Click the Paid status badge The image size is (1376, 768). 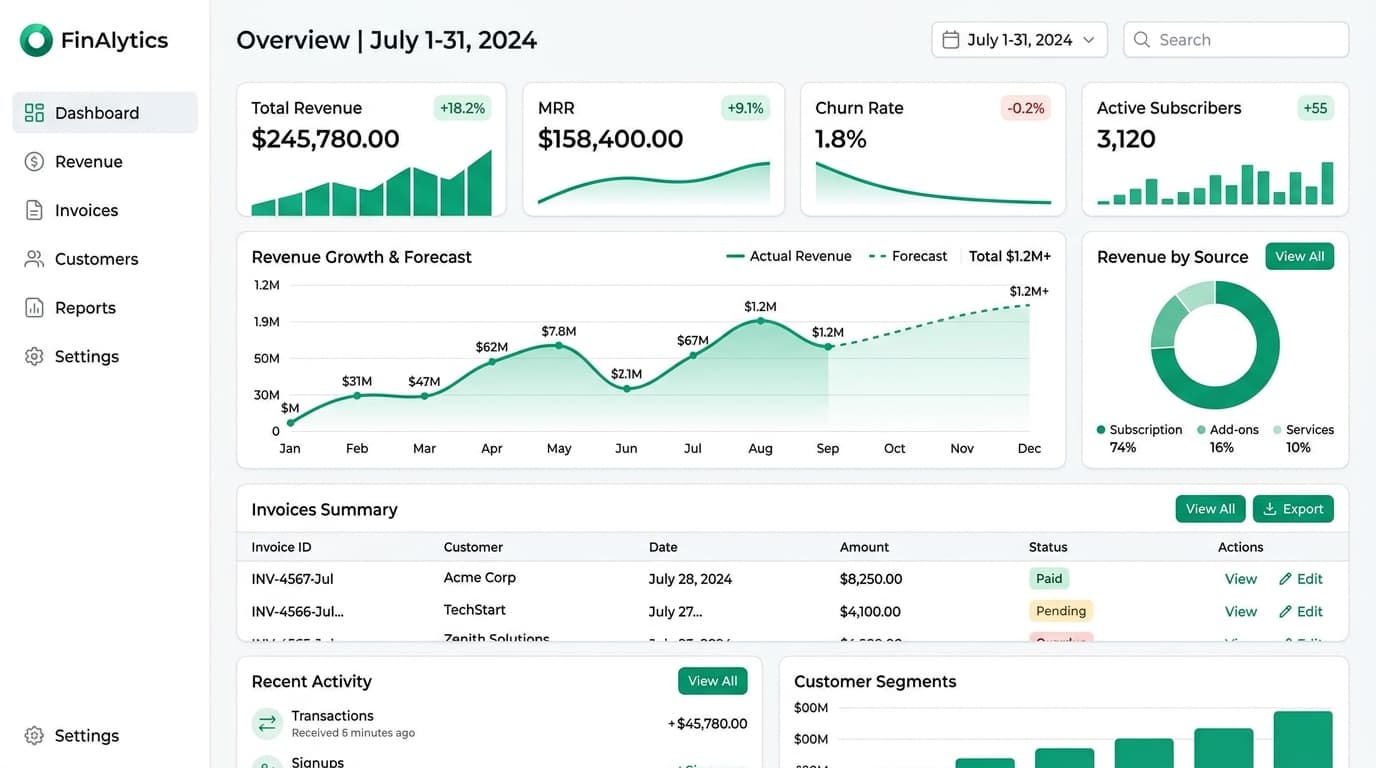click(x=1049, y=578)
